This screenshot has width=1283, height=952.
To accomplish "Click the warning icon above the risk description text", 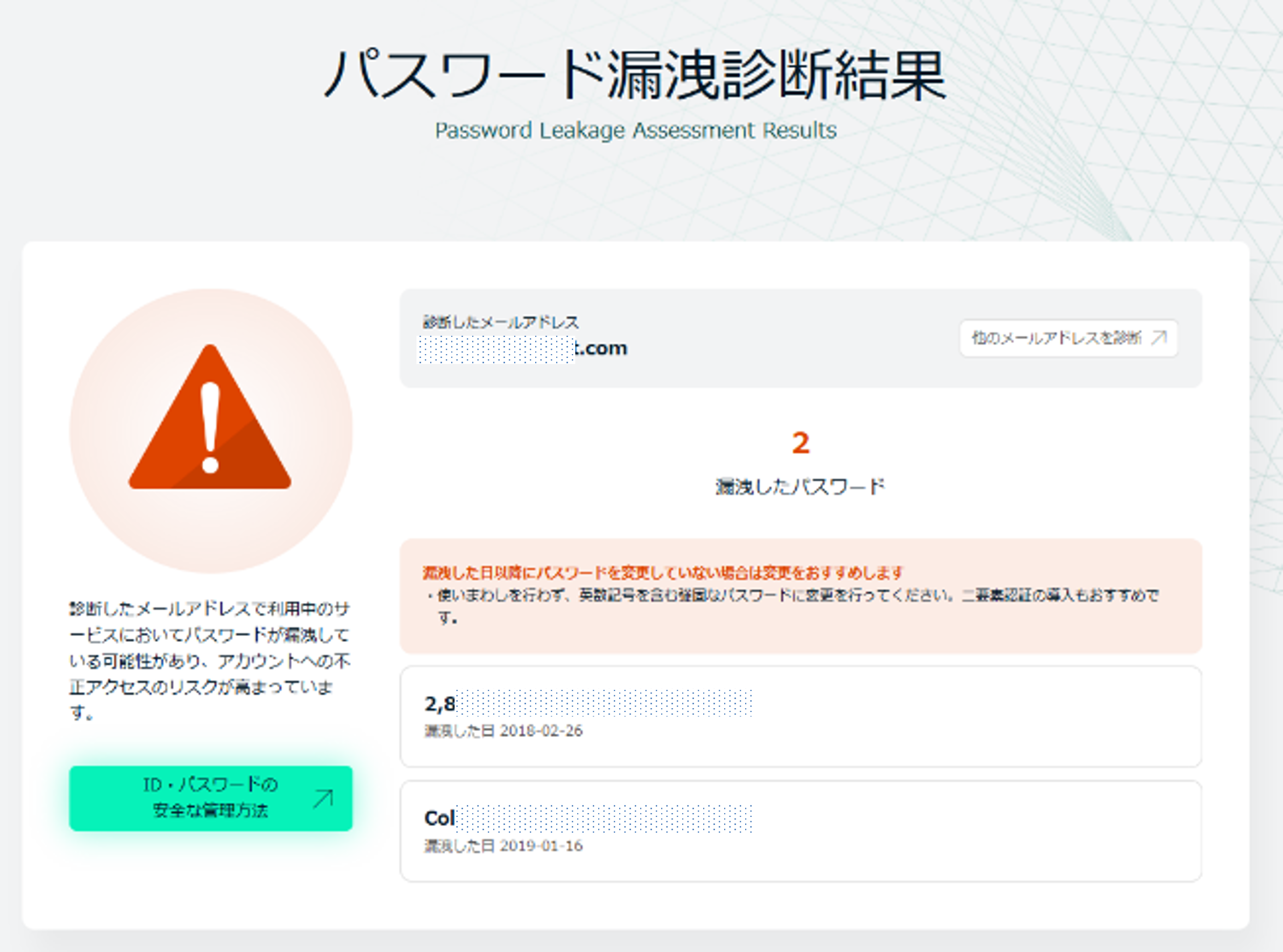I will tap(209, 438).
